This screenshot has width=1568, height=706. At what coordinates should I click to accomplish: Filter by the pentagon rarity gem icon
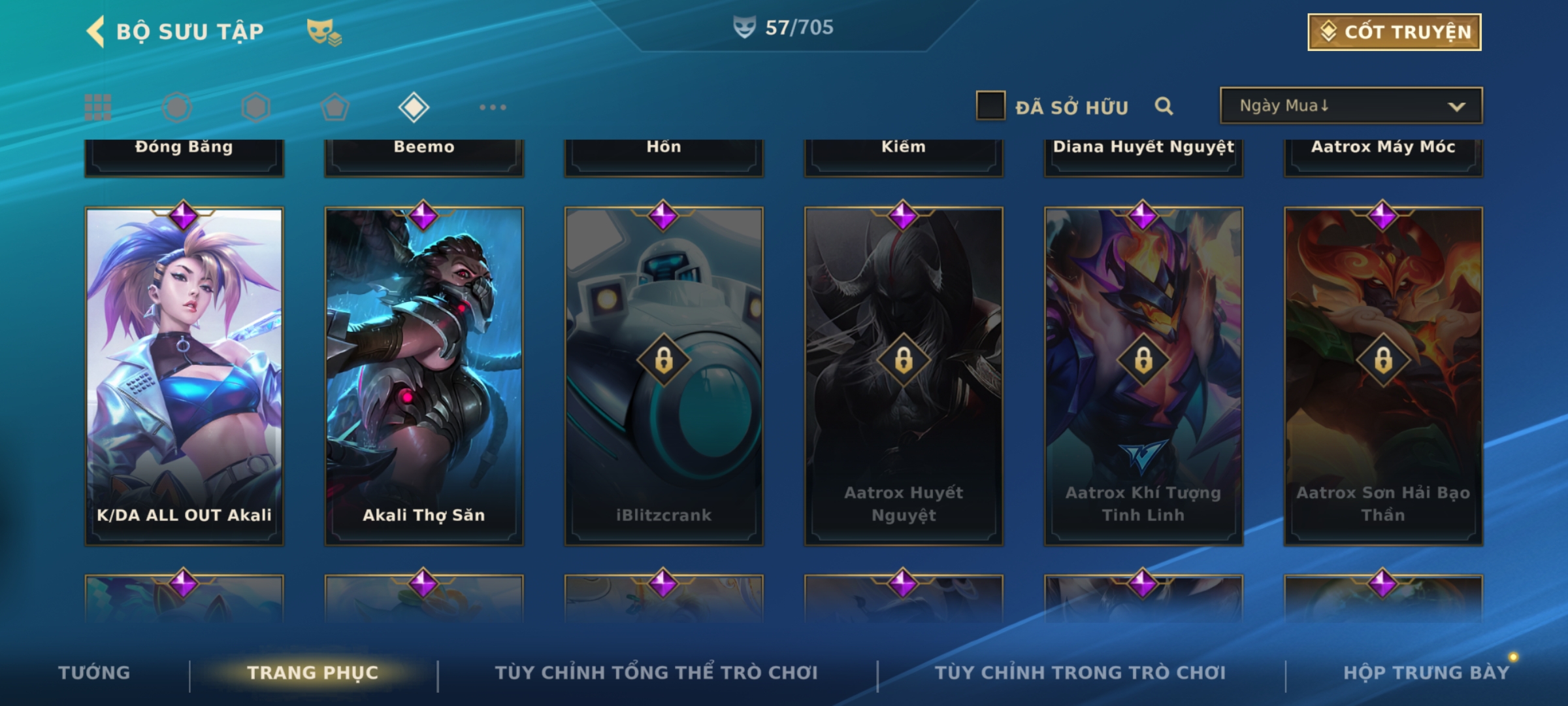pyautogui.click(x=335, y=107)
